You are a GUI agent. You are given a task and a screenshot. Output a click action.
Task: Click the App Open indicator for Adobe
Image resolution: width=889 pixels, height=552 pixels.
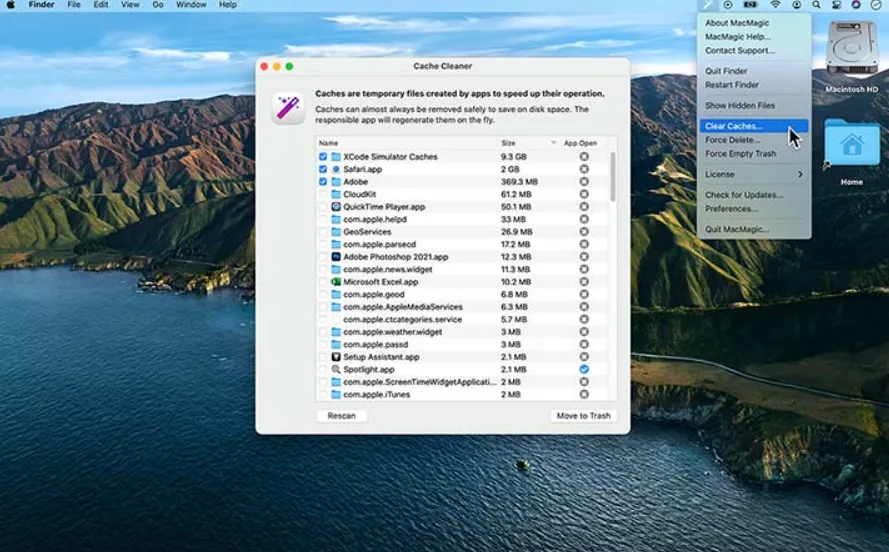(584, 181)
